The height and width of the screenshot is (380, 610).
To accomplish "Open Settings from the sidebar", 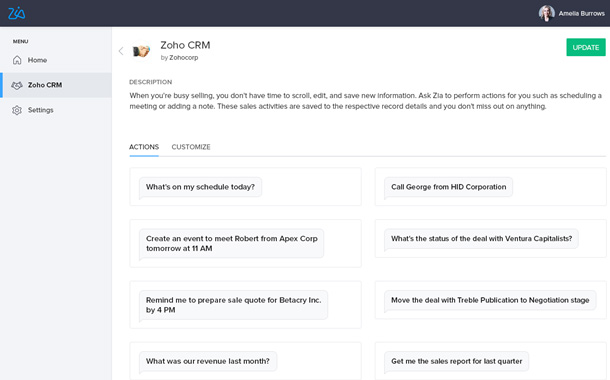I will pos(56,110).
